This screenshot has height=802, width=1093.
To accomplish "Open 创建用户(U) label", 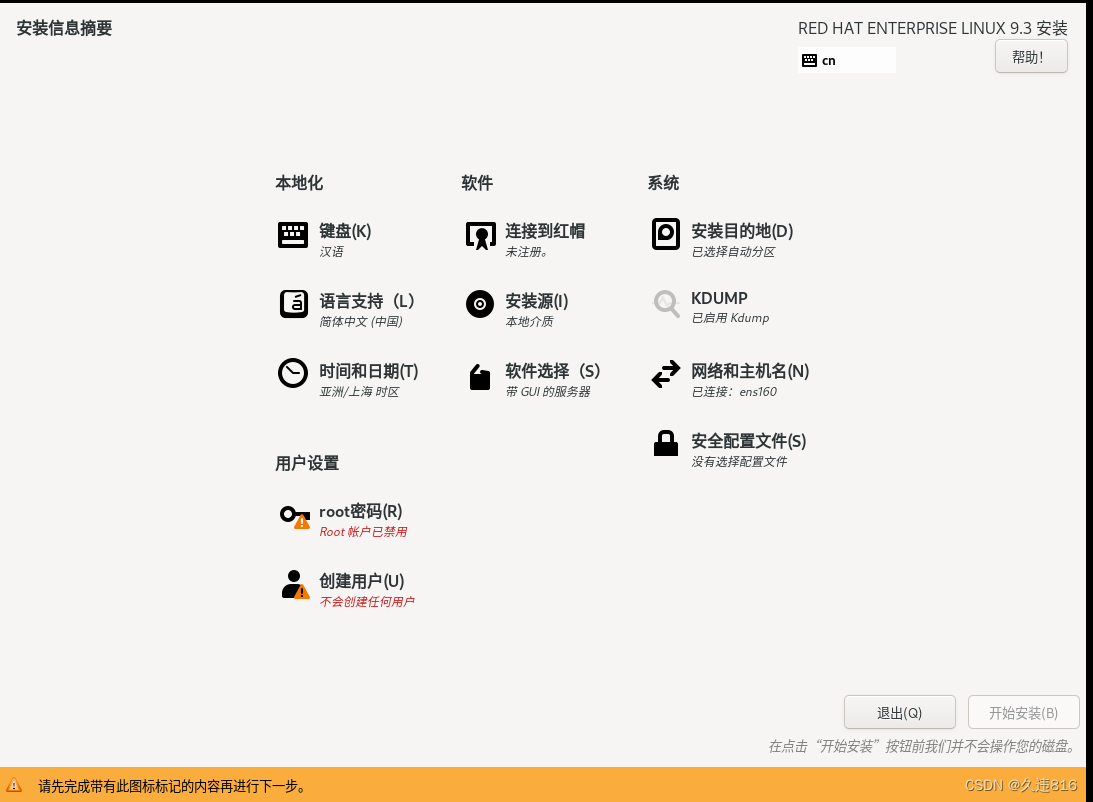I will [362, 581].
